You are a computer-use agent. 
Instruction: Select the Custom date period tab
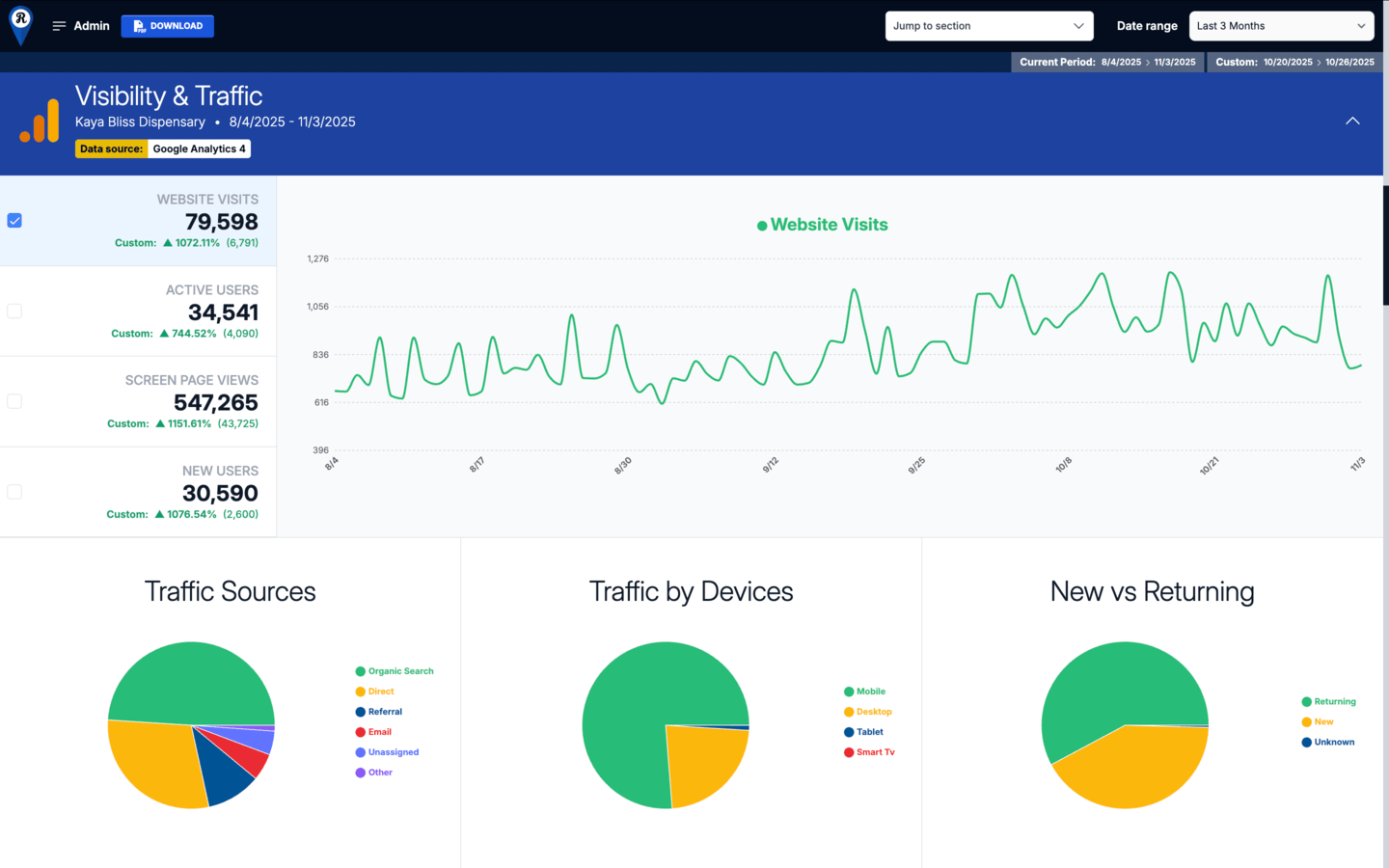[x=1294, y=62]
